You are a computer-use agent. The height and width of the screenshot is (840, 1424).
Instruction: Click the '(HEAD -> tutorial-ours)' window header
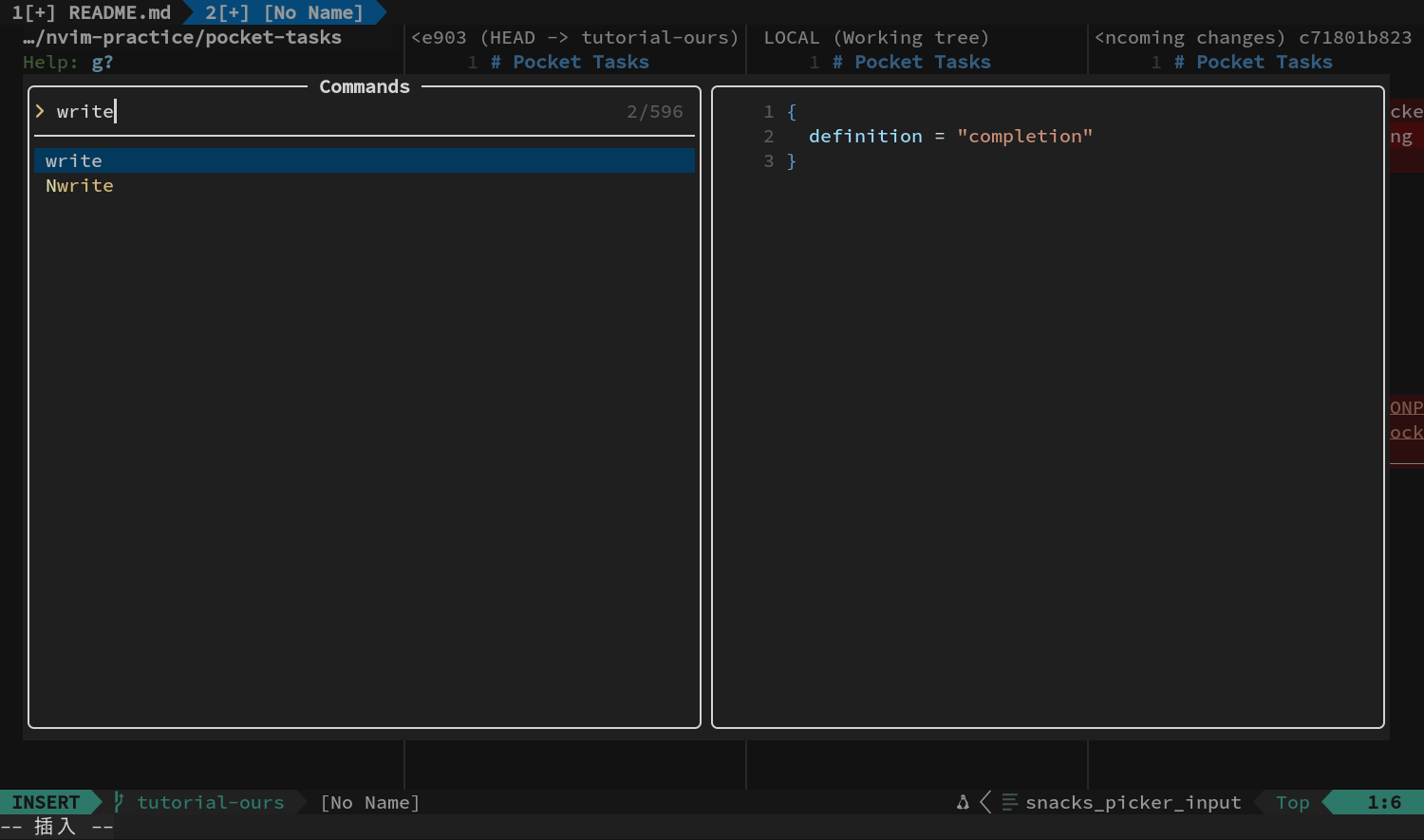point(609,37)
